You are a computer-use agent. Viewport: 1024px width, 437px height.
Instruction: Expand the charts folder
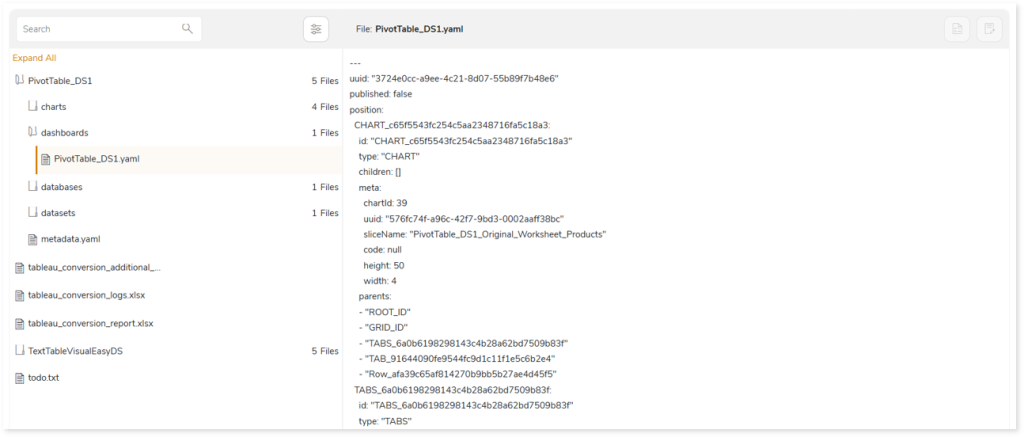[33, 106]
